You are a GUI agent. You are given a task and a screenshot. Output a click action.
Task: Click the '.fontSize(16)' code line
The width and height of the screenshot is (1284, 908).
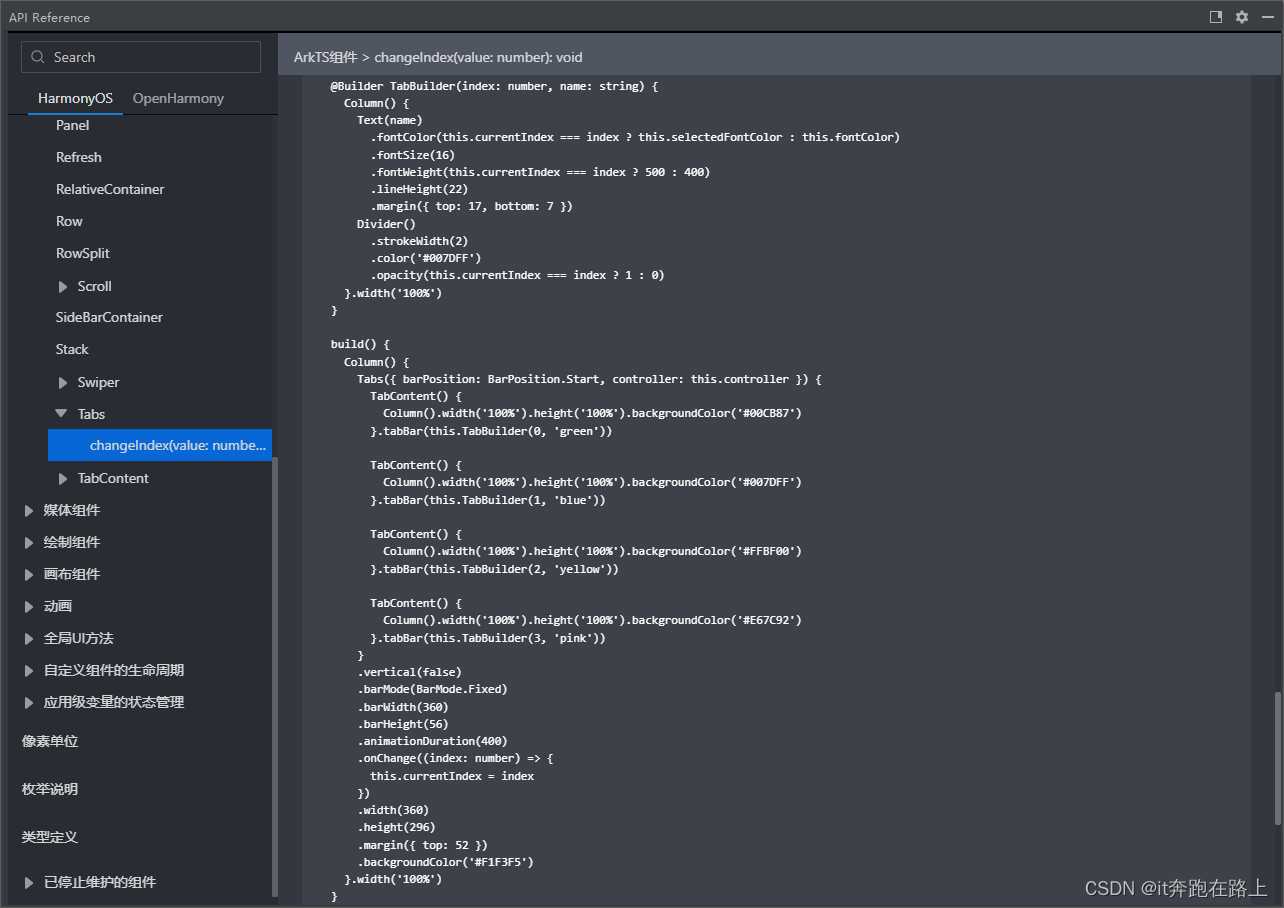413,155
